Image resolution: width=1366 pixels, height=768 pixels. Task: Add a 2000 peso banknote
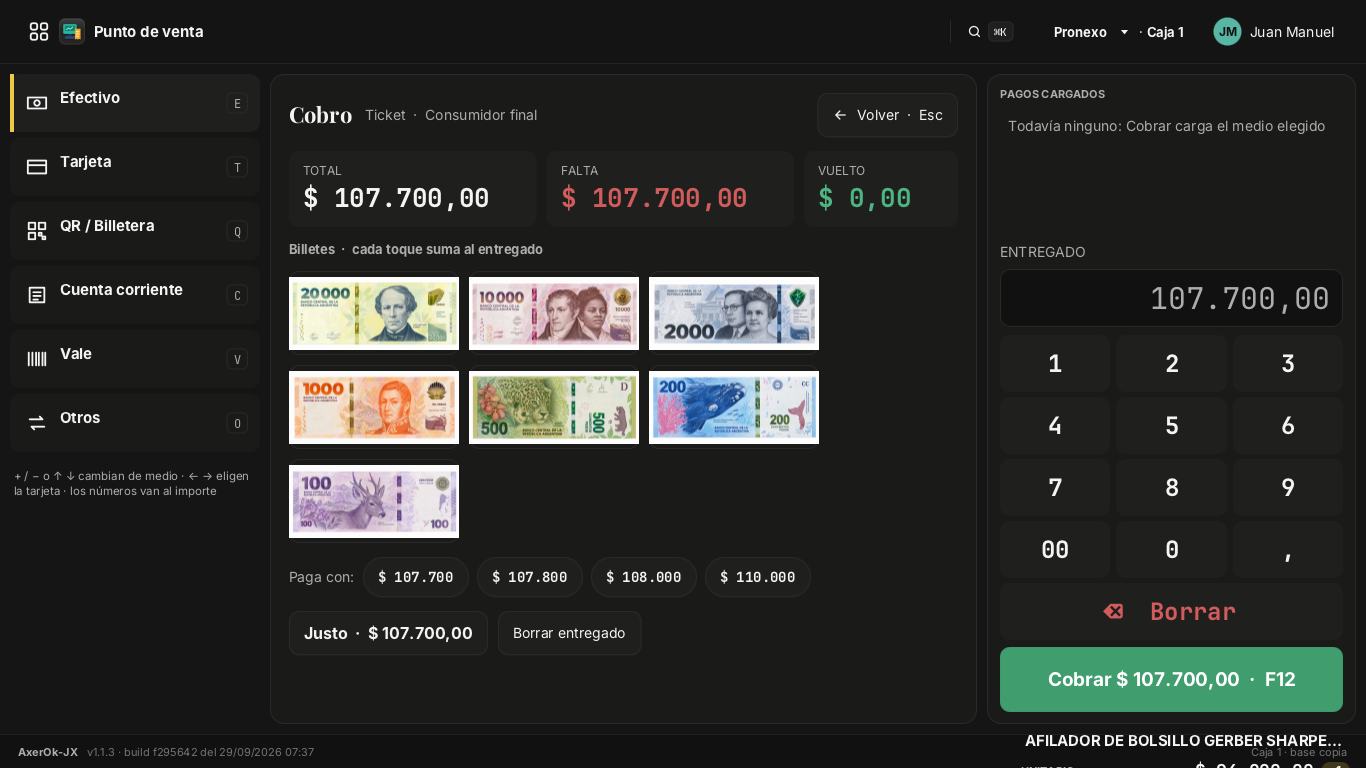pyautogui.click(x=734, y=314)
